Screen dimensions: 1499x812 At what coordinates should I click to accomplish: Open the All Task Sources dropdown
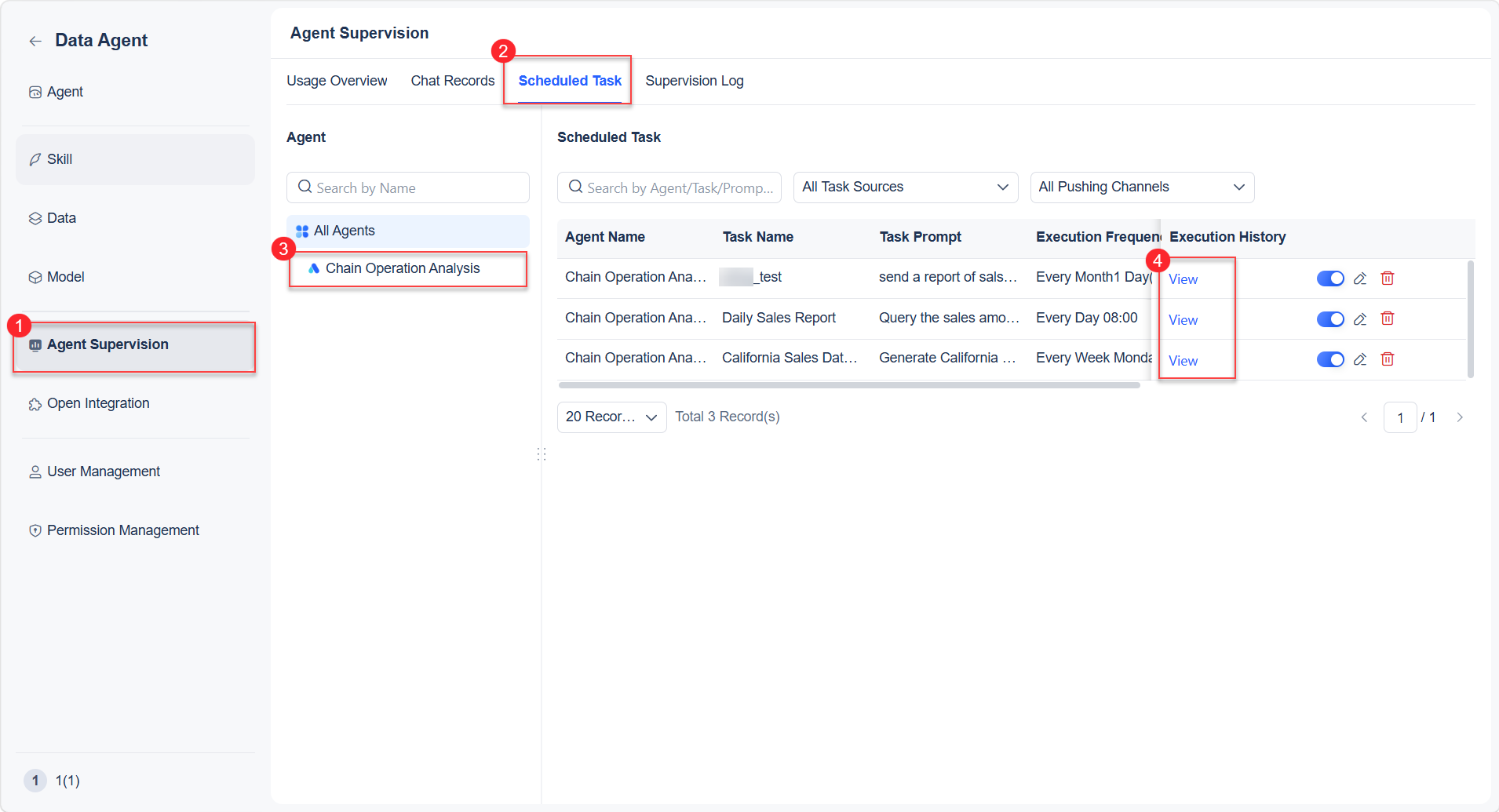pos(906,188)
